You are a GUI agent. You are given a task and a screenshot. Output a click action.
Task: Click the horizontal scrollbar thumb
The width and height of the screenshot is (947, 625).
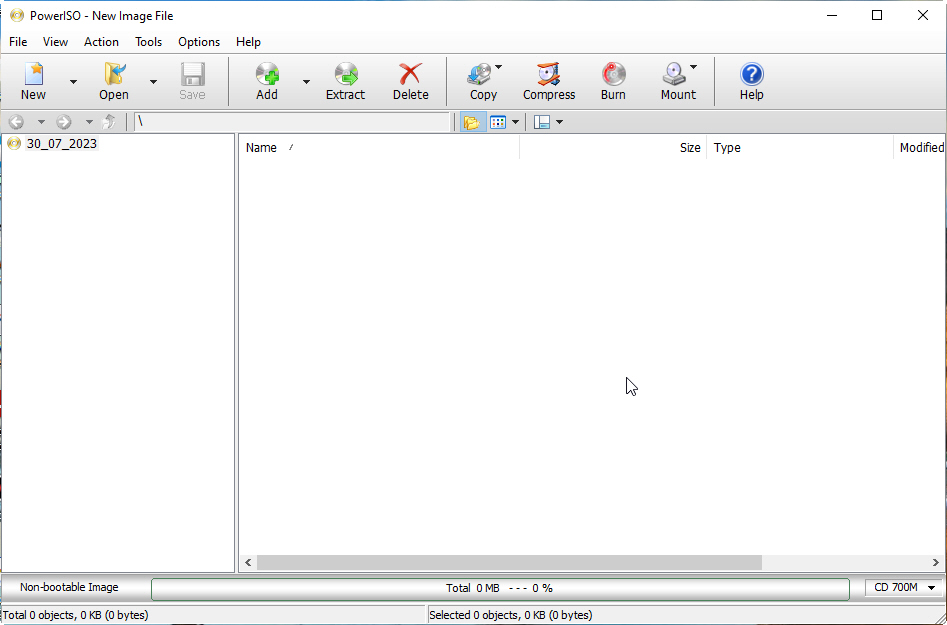[x=509, y=562]
